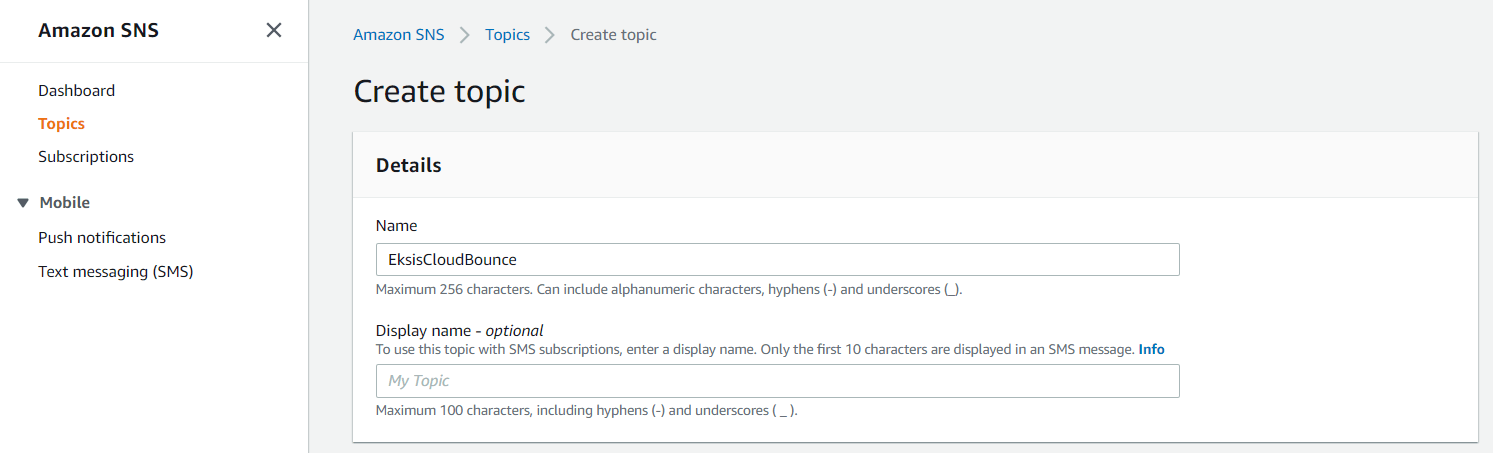
Task: Focus the Name field containing EksisCloudBounce
Action: pos(777,260)
